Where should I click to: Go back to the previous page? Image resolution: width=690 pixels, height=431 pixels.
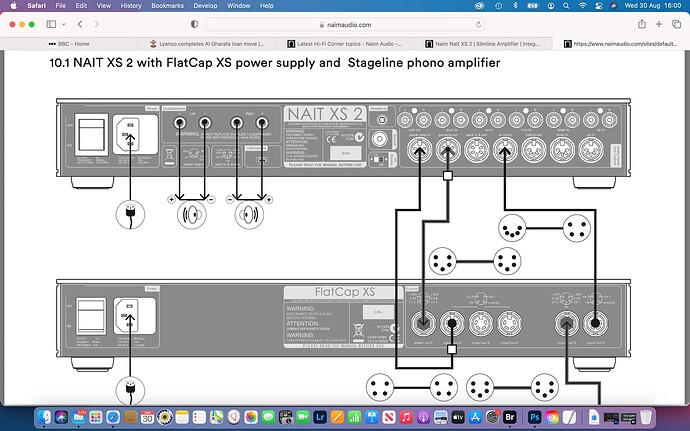(80, 24)
